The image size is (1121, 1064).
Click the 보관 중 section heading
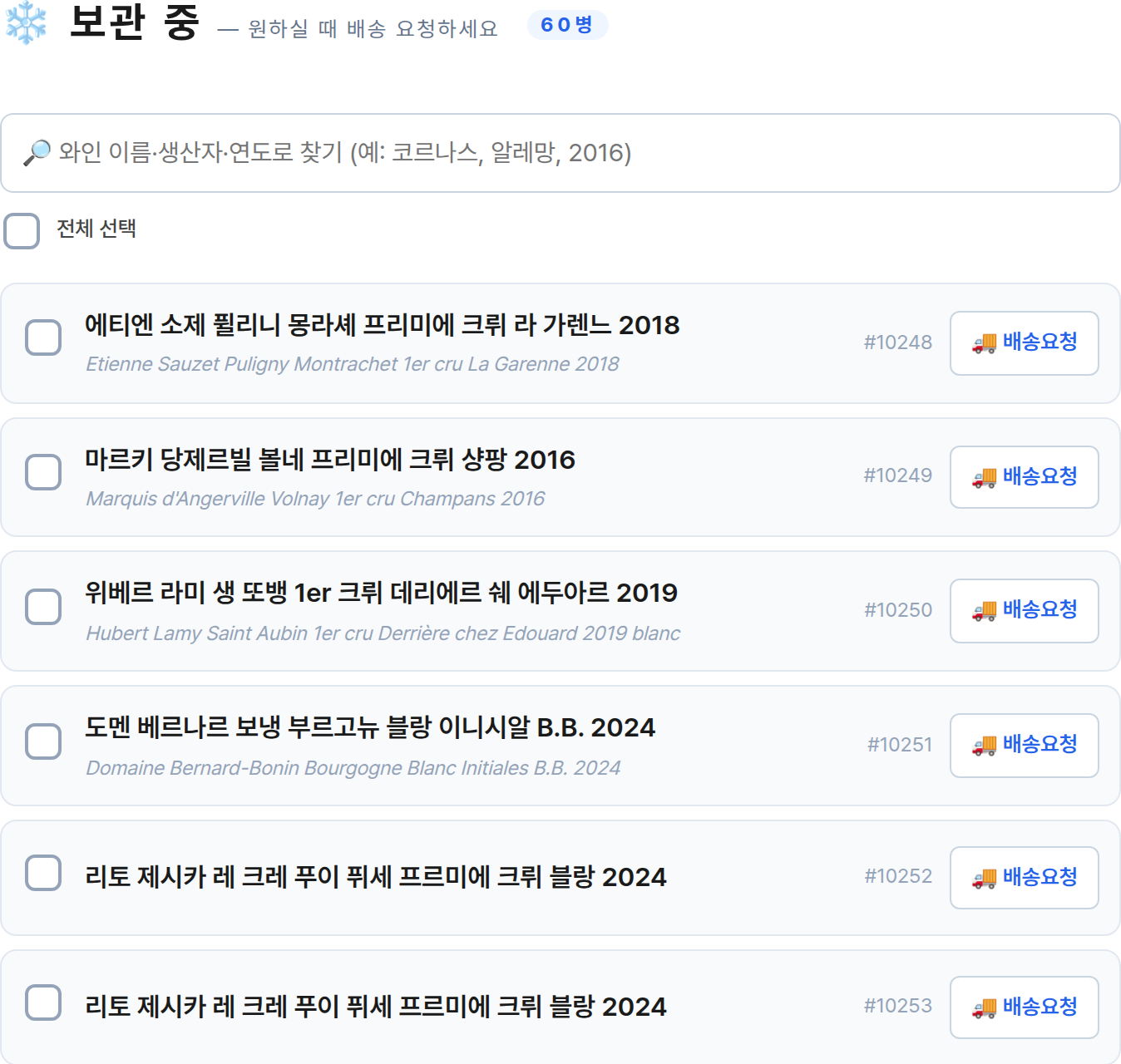point(134,22)
